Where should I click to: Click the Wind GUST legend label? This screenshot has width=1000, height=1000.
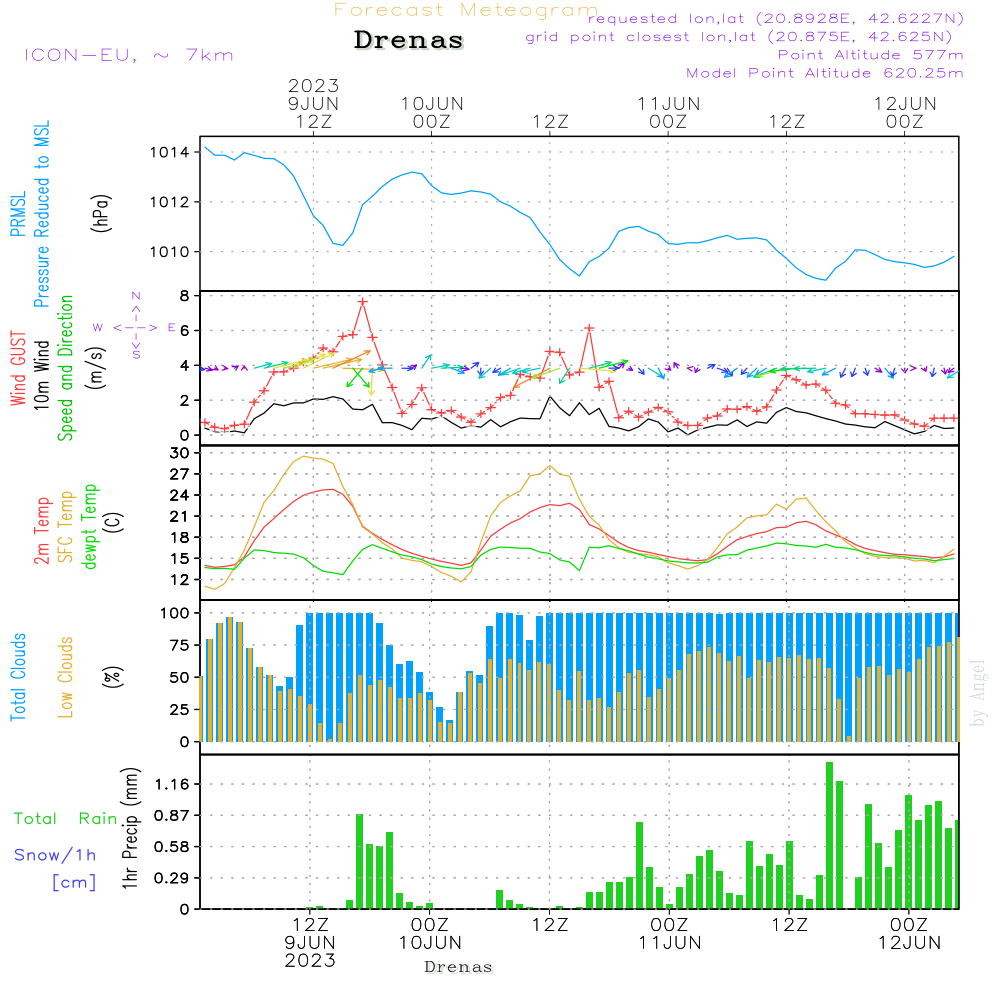tap(18, 368)
